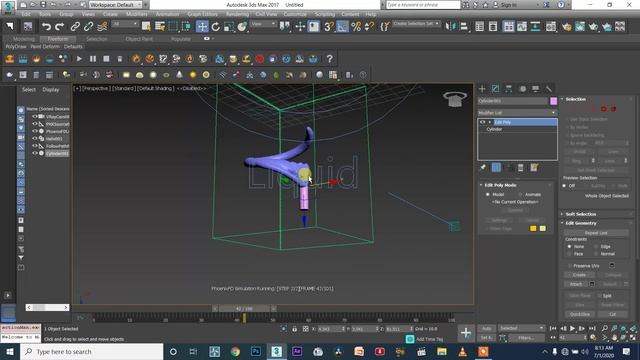Click Configure Modifier Sets icon below stack
This screenshot has height=360, width=640.
coord(534,167)
